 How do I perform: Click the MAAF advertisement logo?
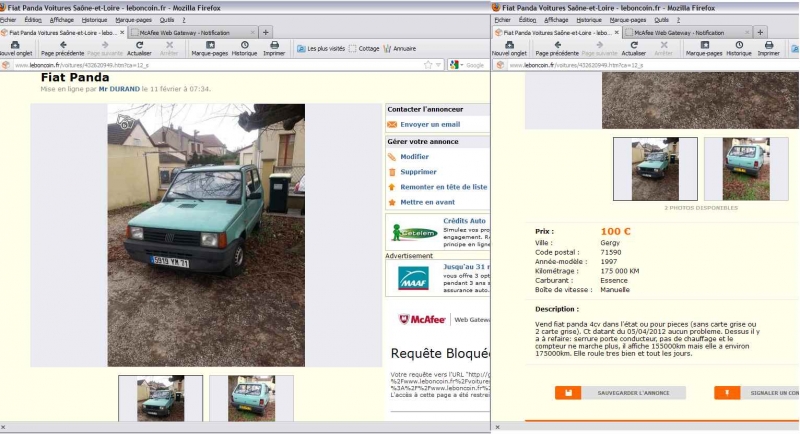pyautogui.click(x=413, y=278)
